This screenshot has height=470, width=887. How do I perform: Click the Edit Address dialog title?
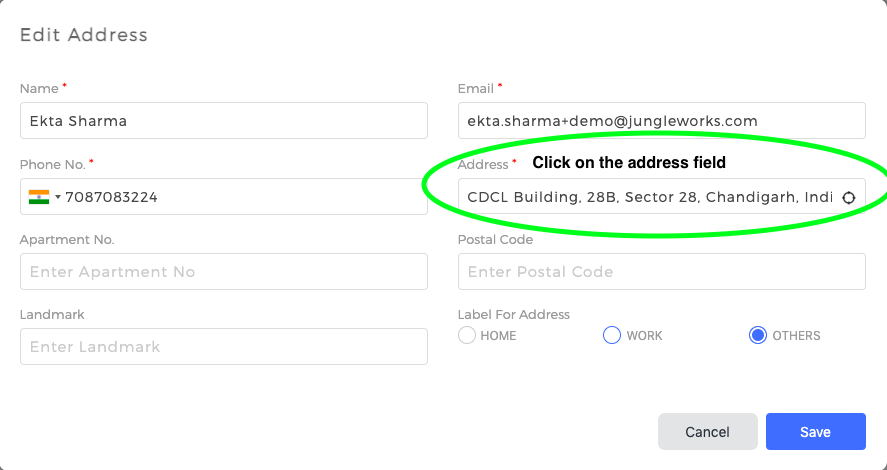(84, 35)
